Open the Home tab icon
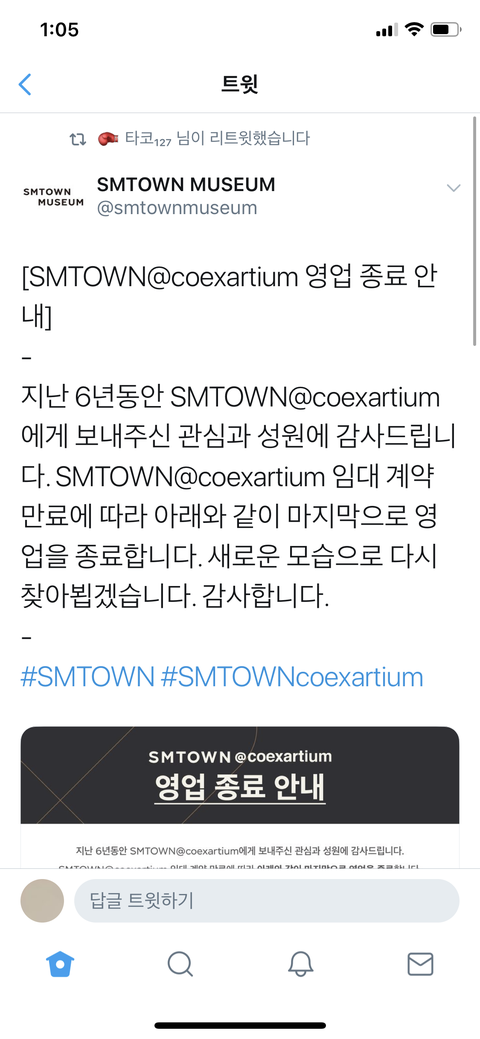 coord(60,963)
